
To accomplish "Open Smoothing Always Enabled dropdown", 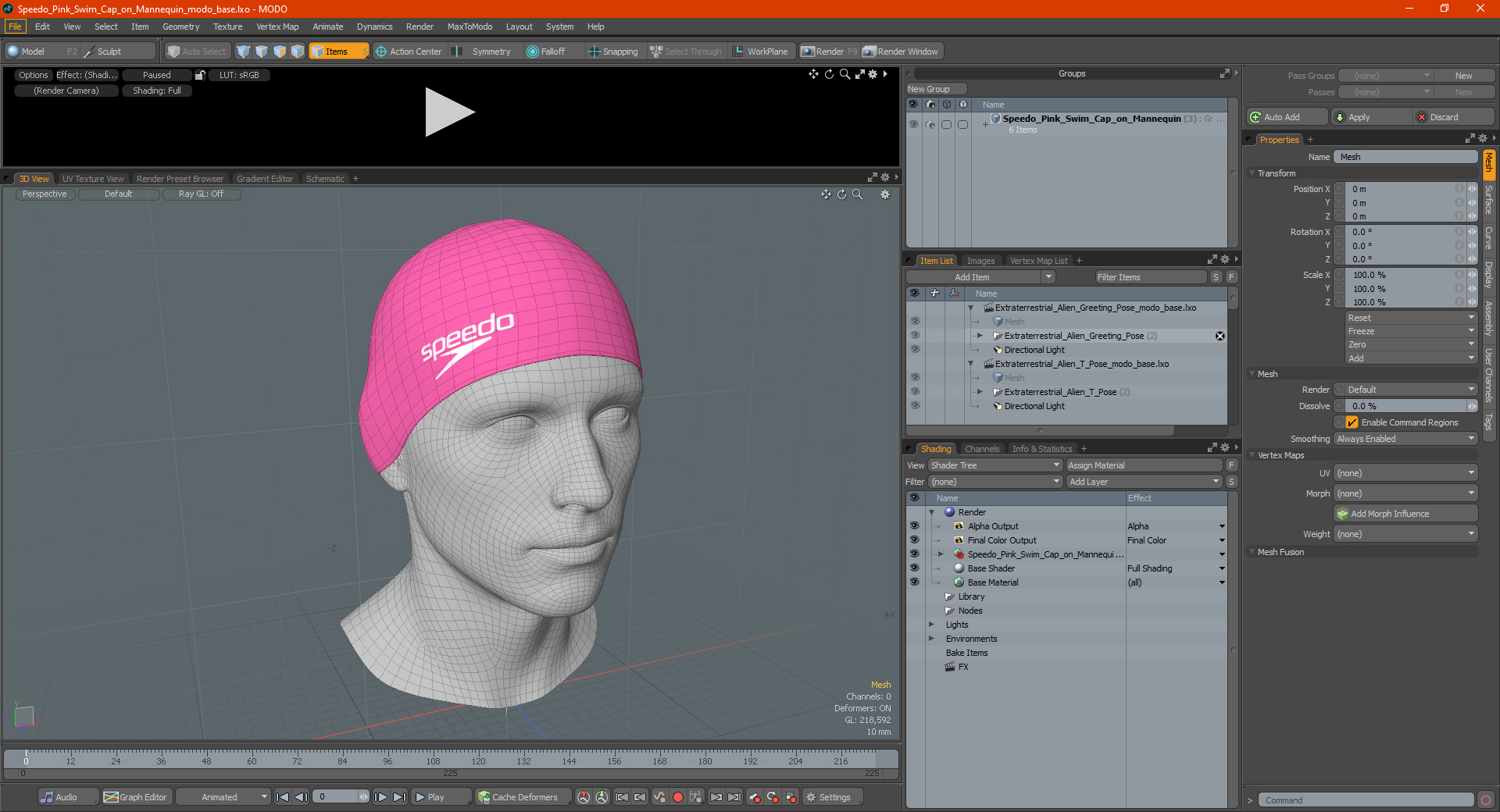I will [x=1405, y=439].
